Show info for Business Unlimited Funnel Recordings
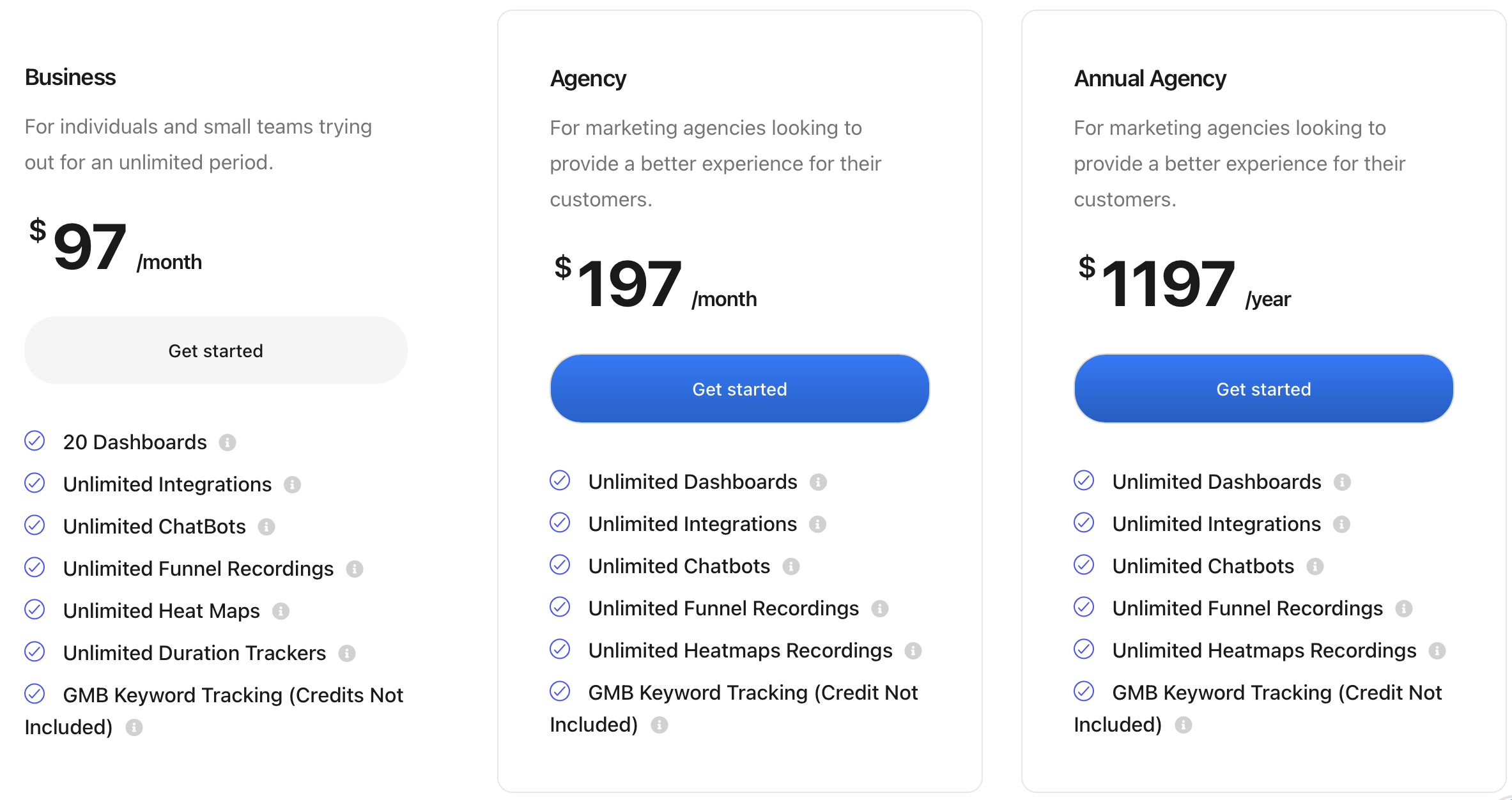This screenshot has height=800, width=1512. pos(355,569)
